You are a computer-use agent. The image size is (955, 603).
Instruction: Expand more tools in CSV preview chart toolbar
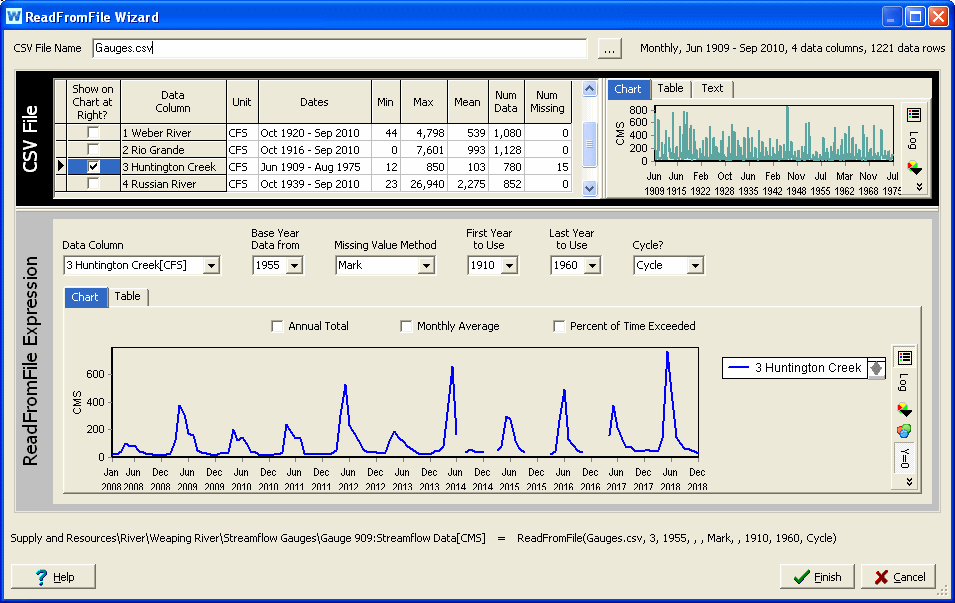click(919, 187)
